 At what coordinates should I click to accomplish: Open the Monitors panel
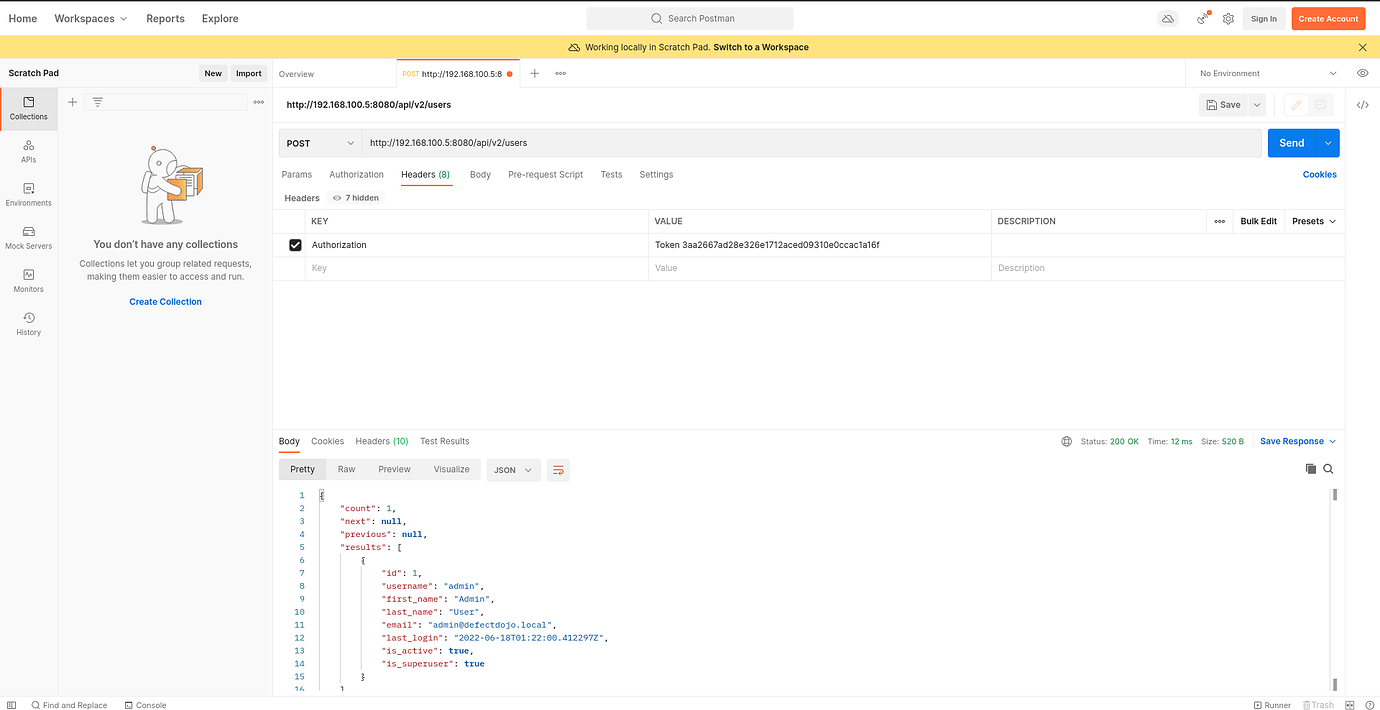click(x=28, y=281)
